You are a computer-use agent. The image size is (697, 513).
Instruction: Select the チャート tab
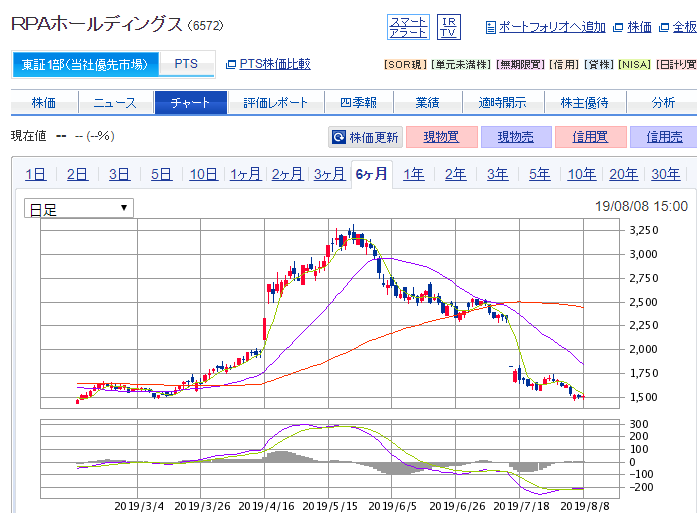click(x=191, y=103)
